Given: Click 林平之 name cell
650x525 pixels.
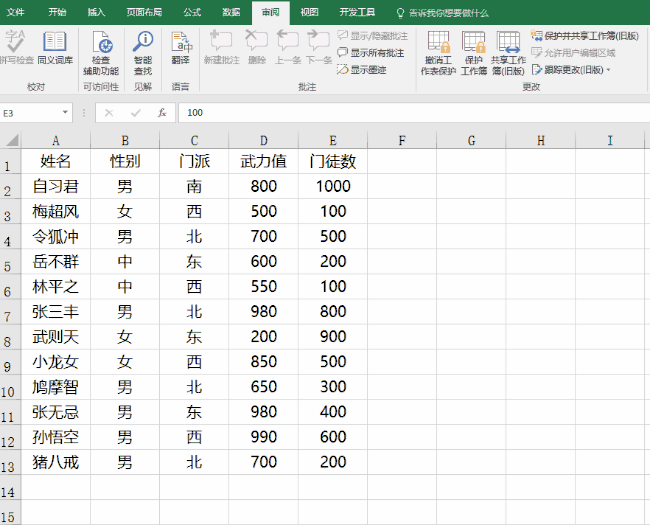Looking at the screenshot, I should point(56,287).
